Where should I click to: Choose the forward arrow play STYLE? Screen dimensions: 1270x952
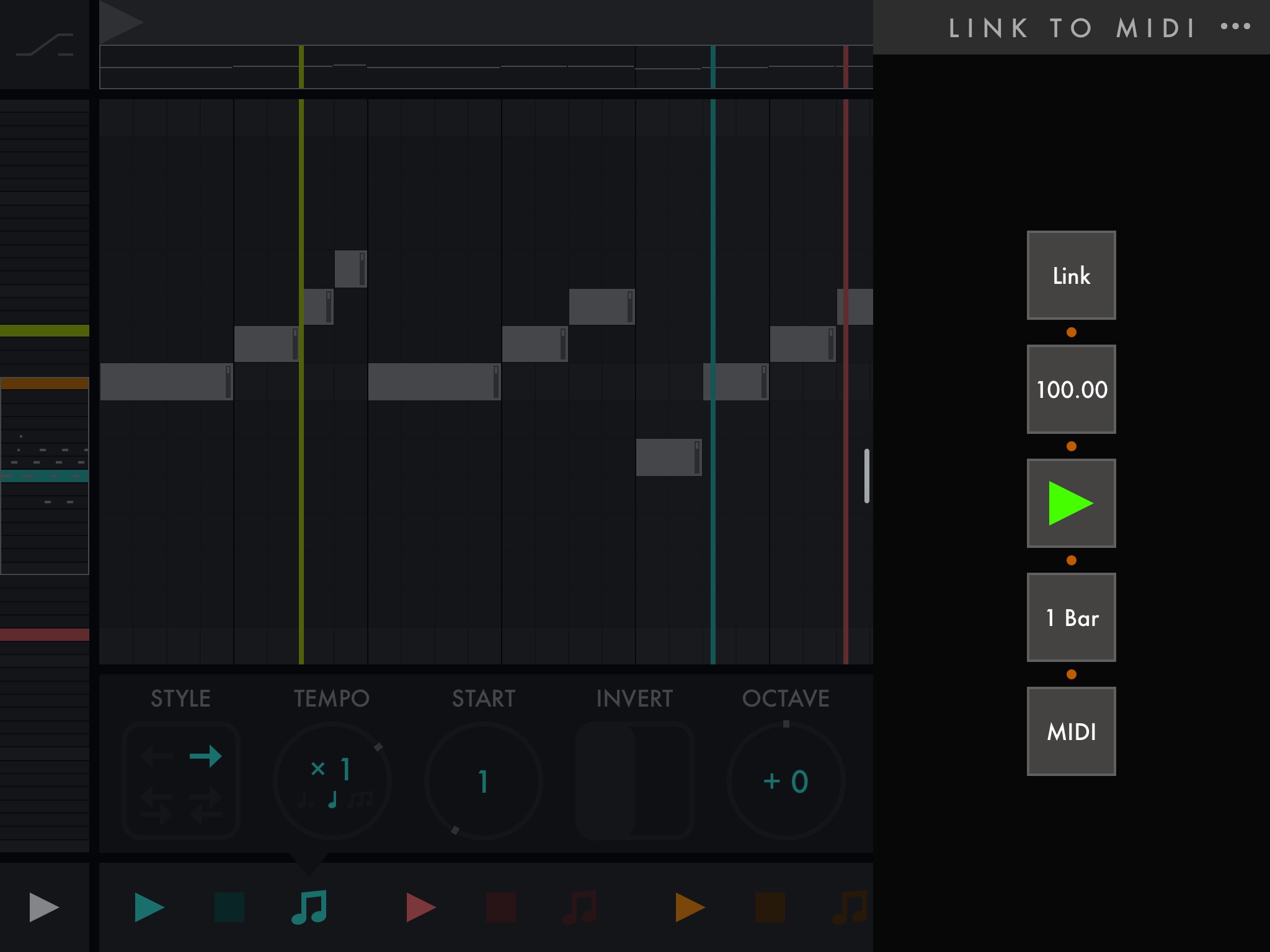pyautogui.click(x=206, y=756)
